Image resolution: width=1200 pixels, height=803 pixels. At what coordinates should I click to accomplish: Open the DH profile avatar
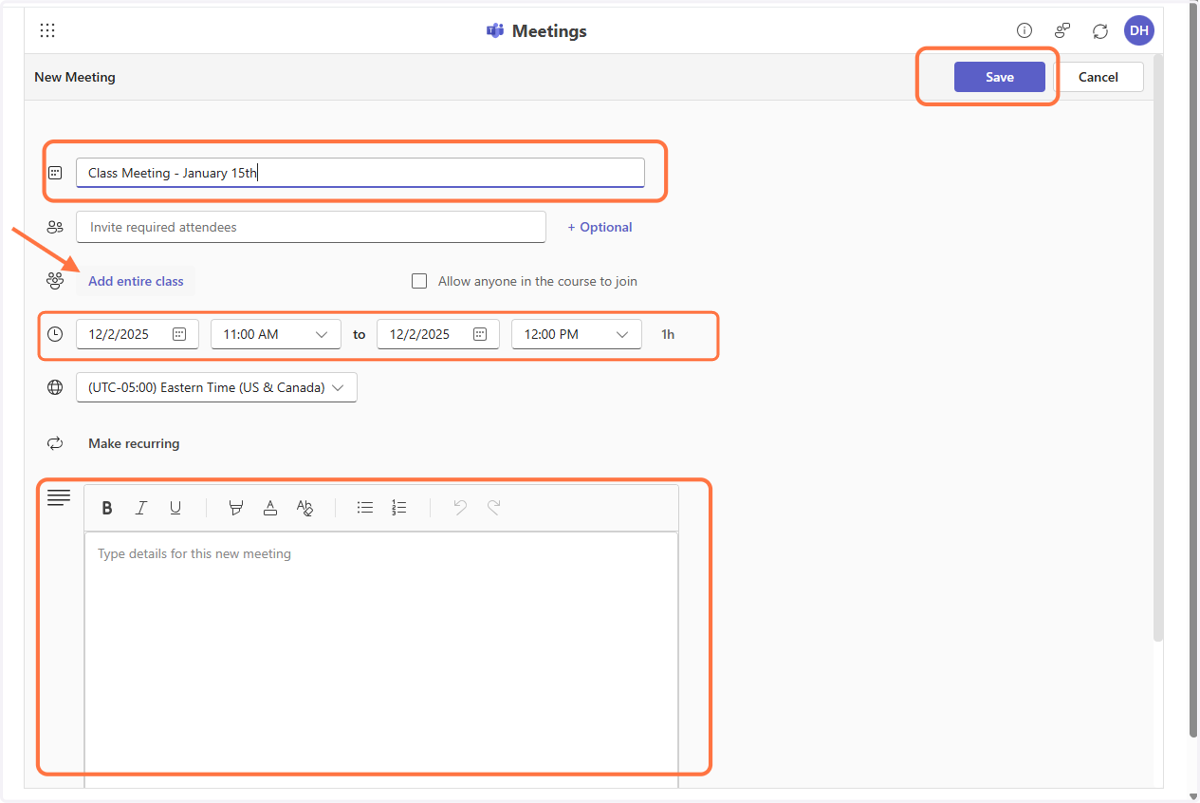pos(1139,31)
